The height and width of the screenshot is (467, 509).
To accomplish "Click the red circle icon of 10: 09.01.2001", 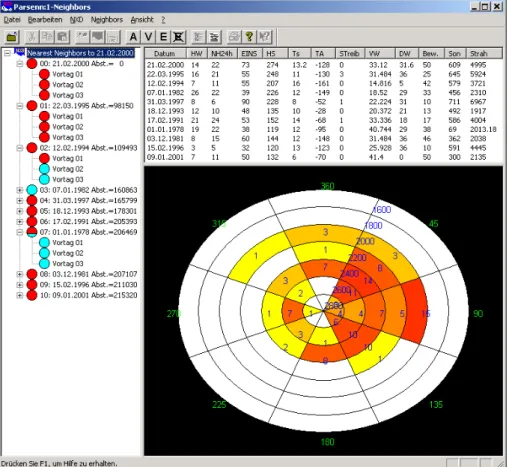I will pos(32,295).
